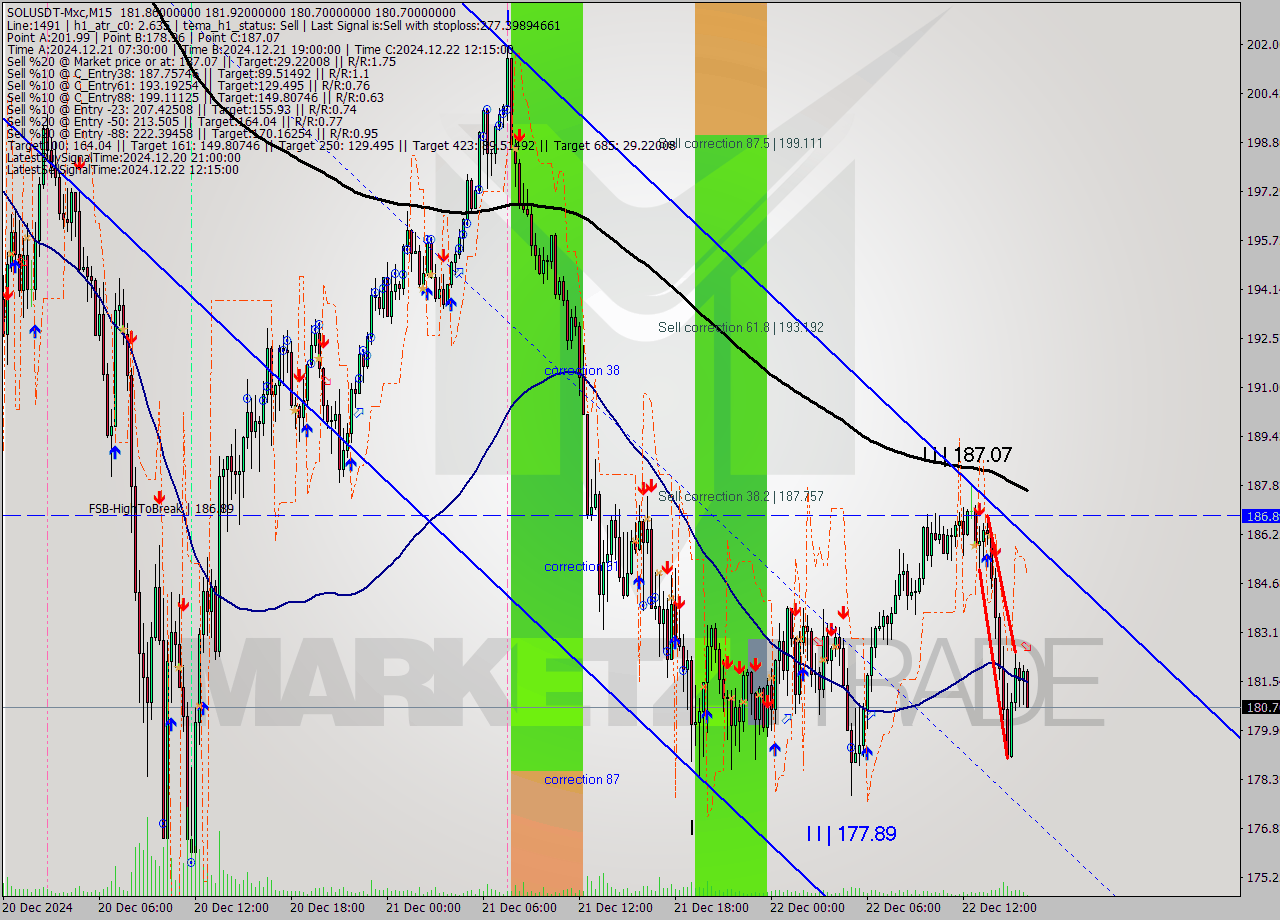This screenshot has height=920, width=1280.
Task: Click the 'Point A:201.99' info line
Action: coord(143,38)
